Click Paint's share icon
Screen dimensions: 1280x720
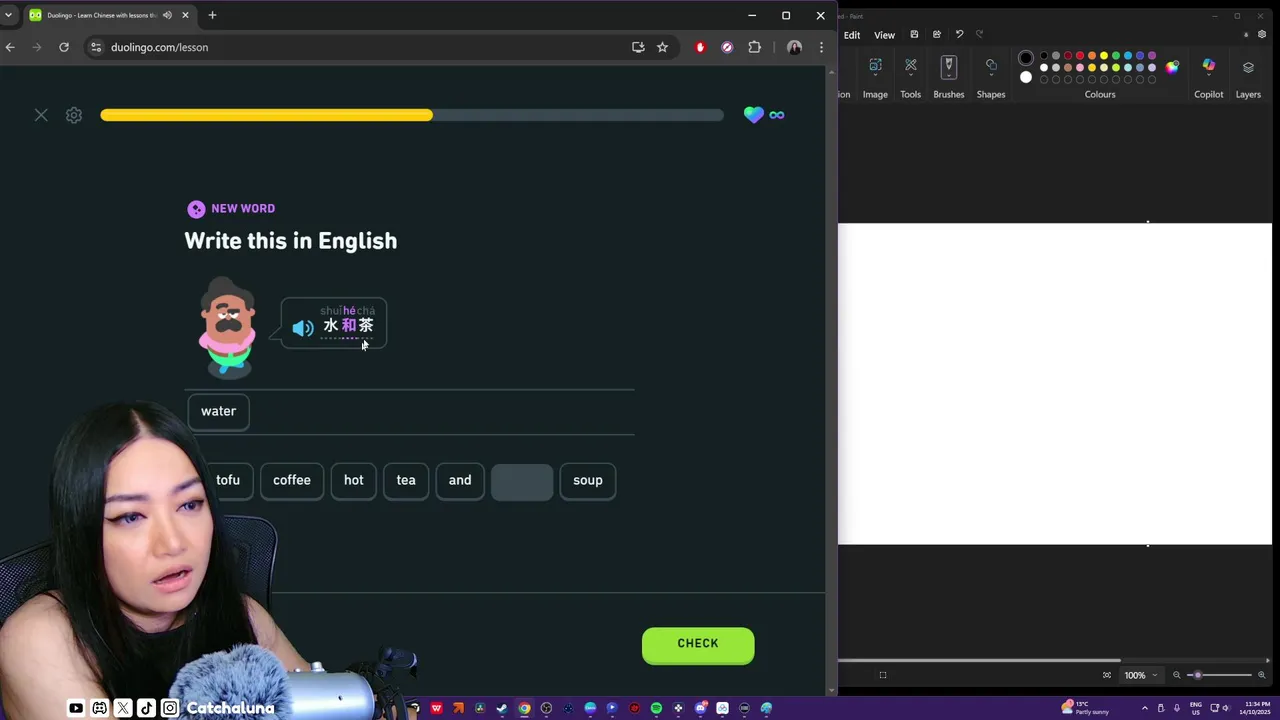(937, 34)
